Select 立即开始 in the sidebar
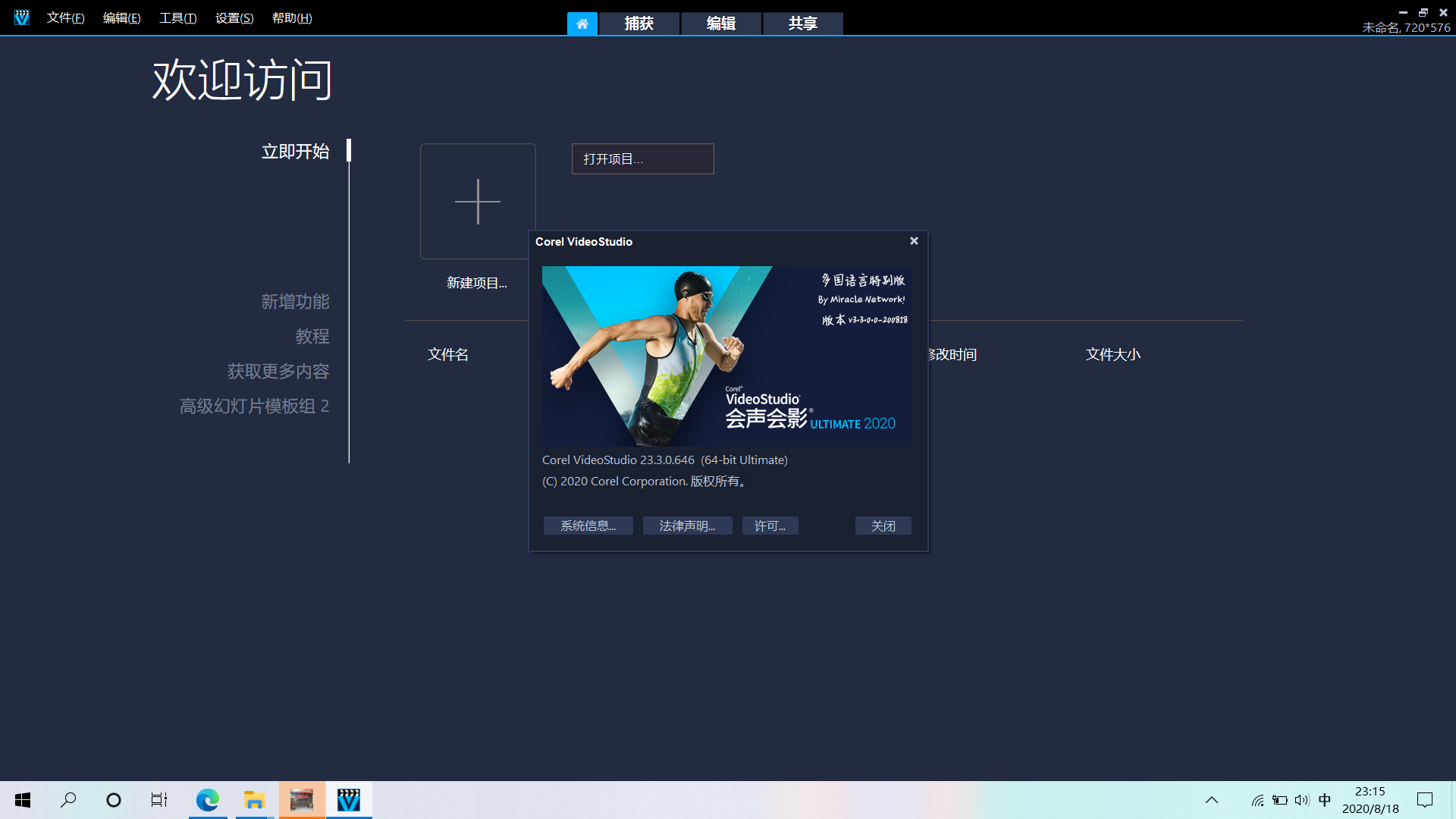 [295, 152]
